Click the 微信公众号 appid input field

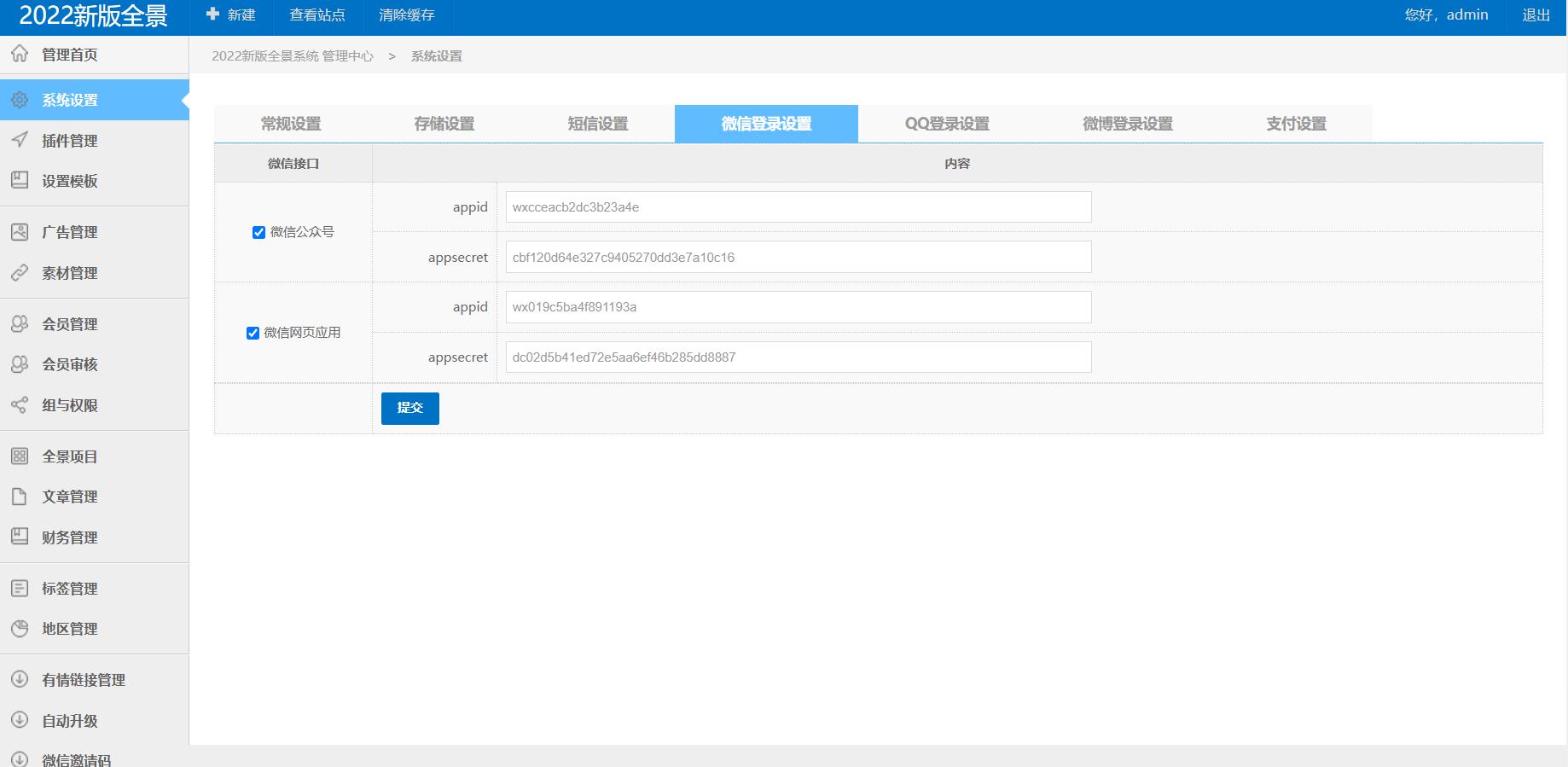point(799,207)
